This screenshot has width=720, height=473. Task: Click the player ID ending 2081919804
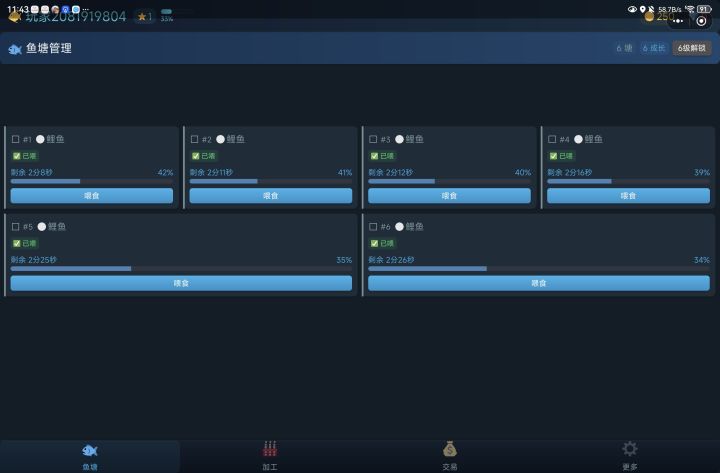76,17
